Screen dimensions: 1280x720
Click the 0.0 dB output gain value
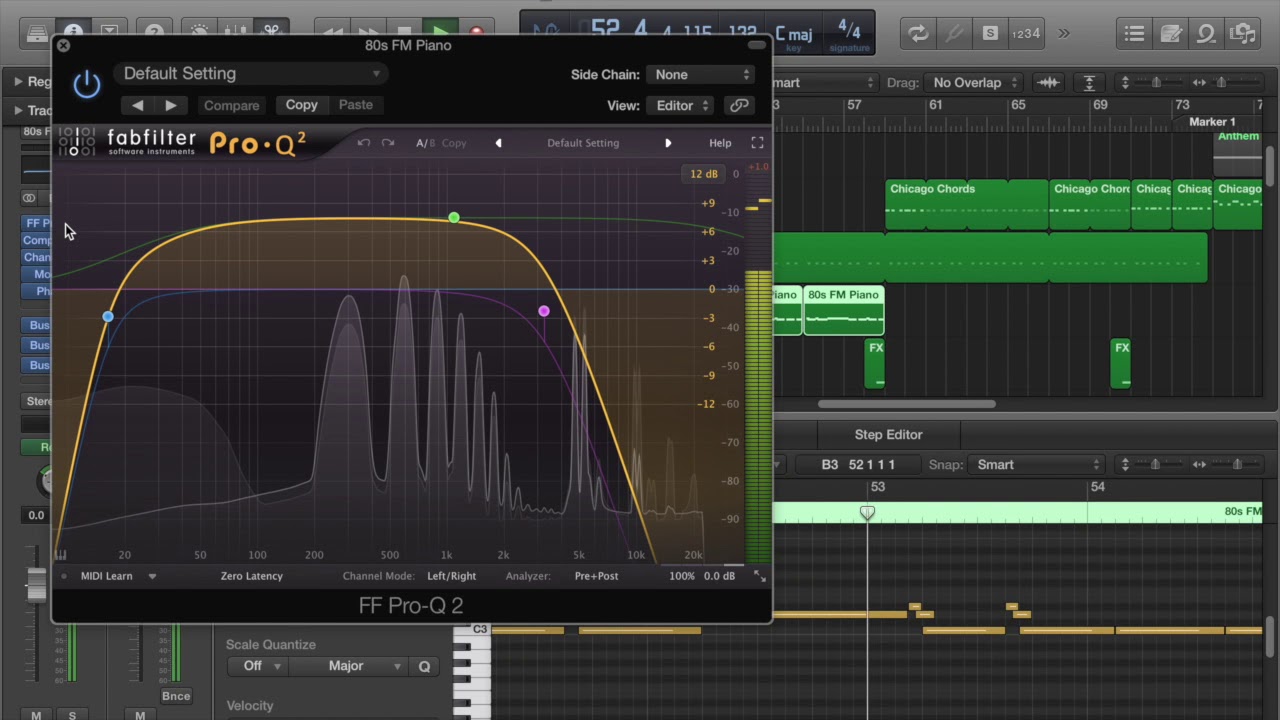coord(719,576)
